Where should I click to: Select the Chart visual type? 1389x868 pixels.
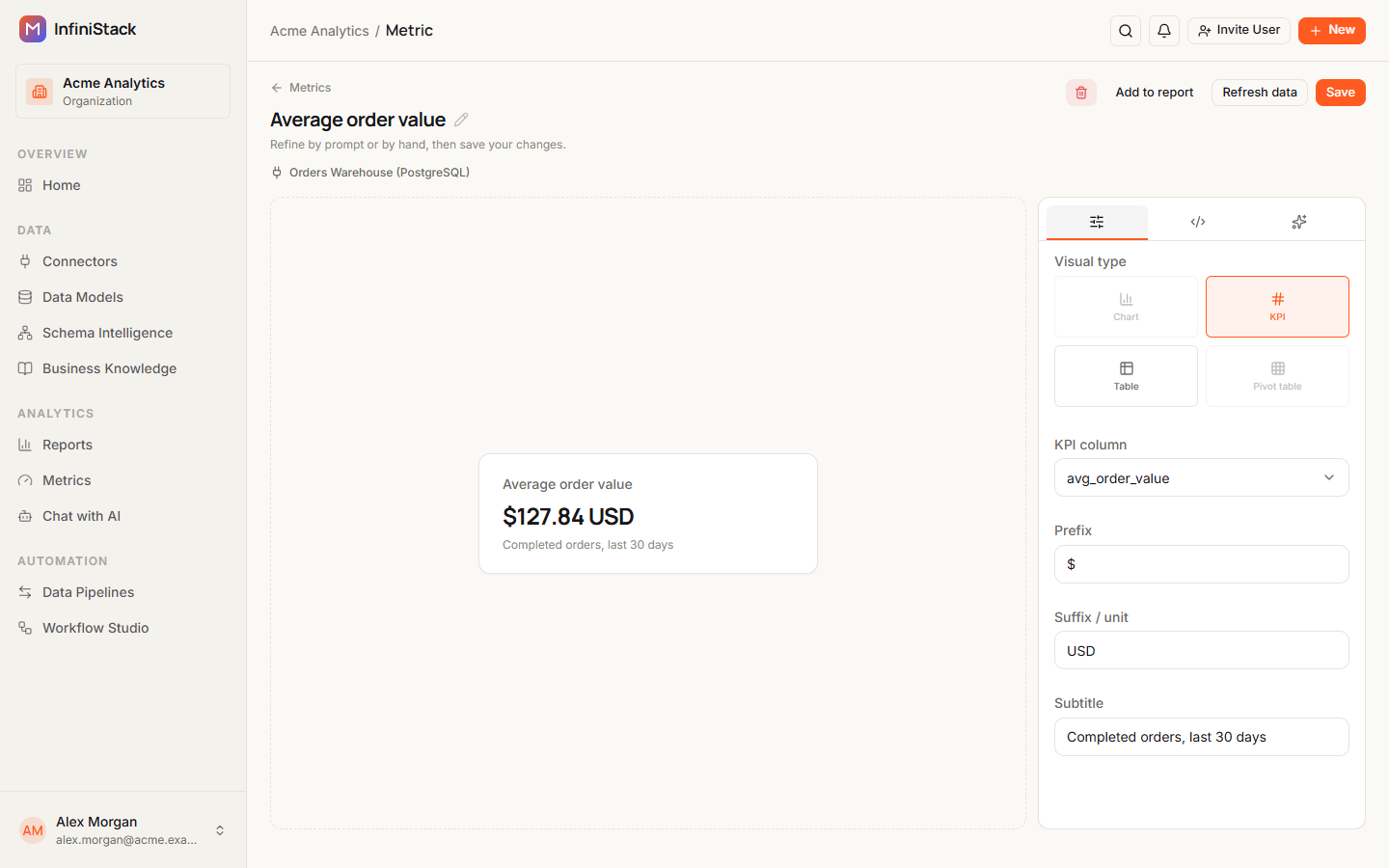[1126, 307]
